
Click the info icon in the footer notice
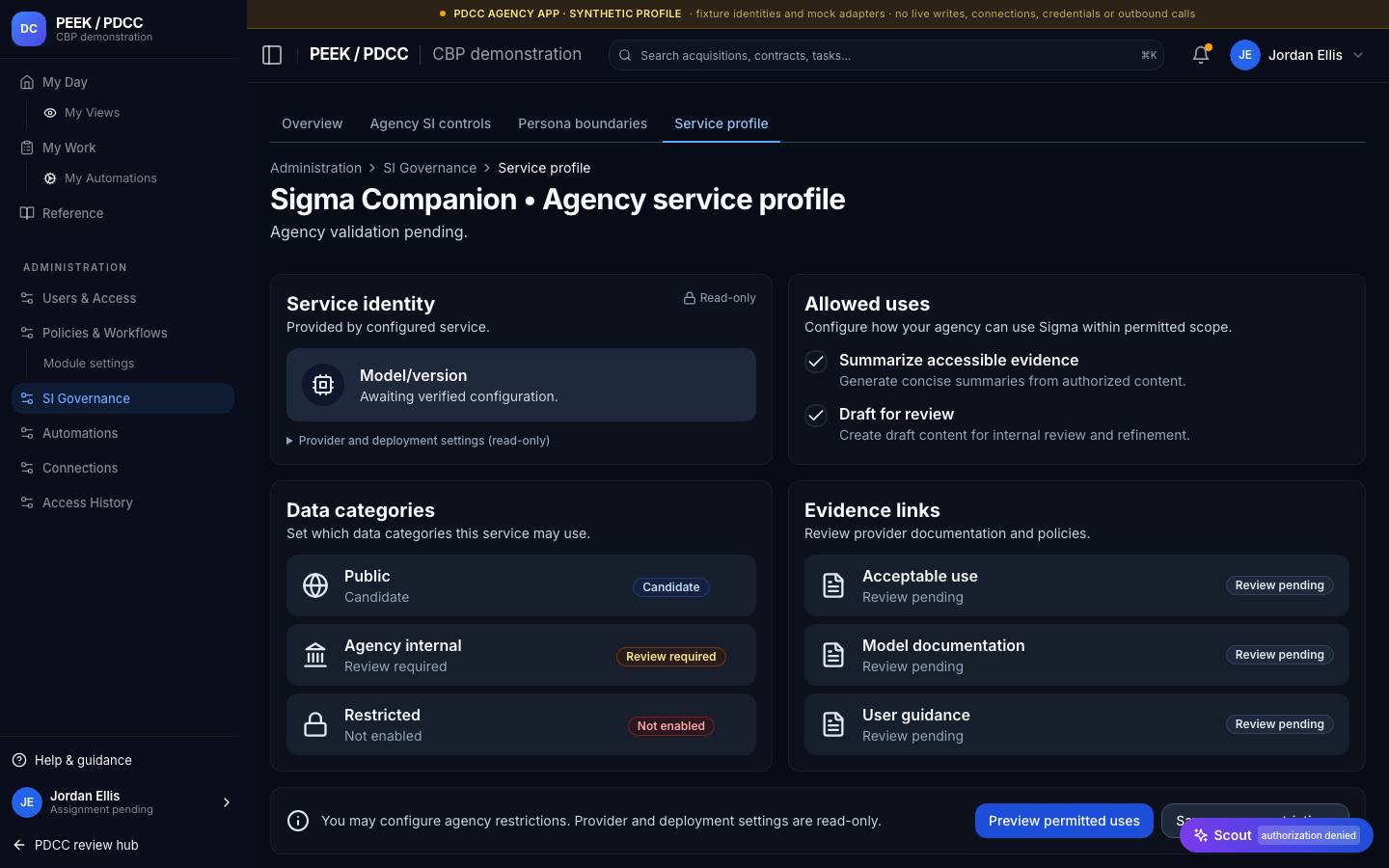coord(298,821)
